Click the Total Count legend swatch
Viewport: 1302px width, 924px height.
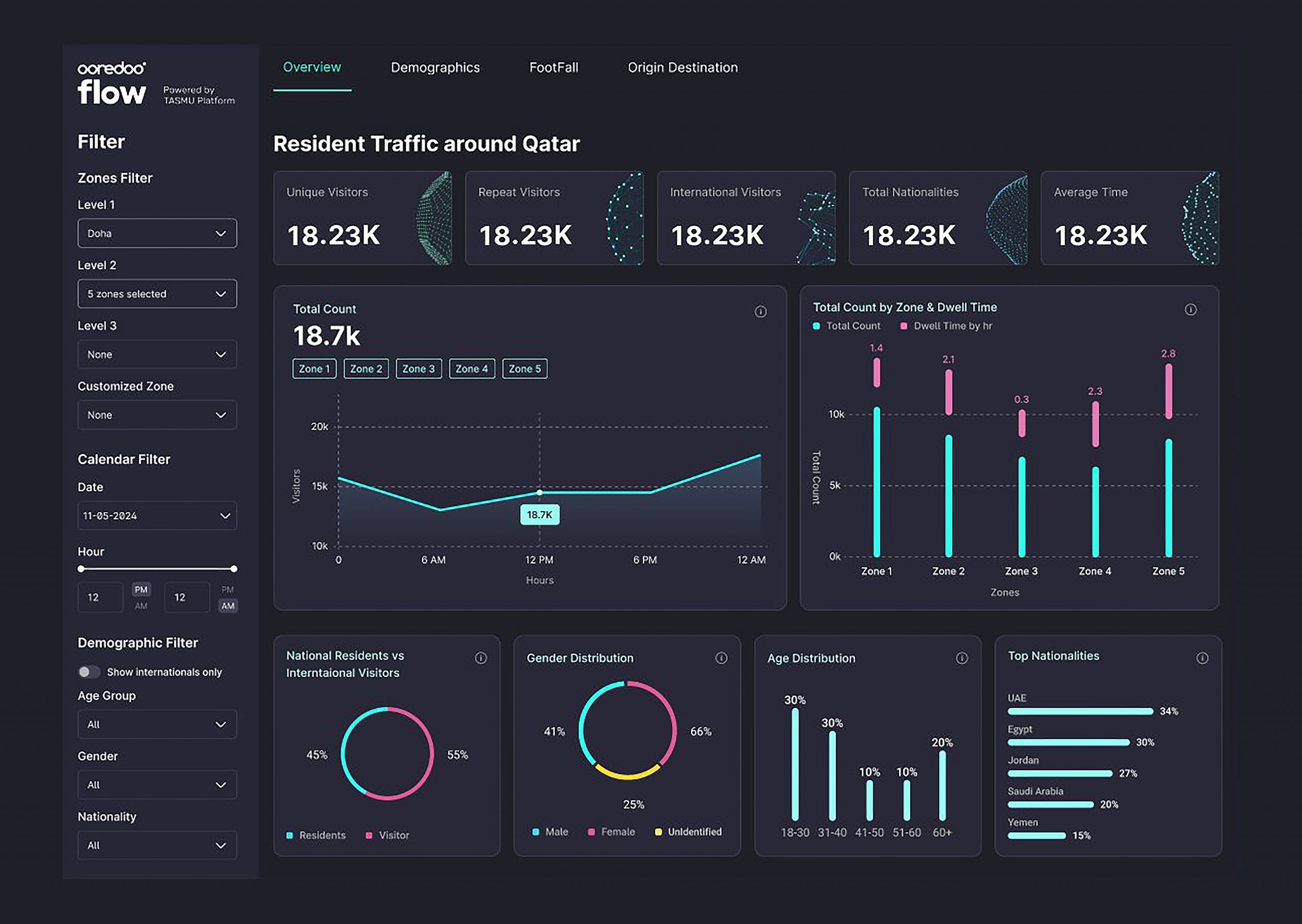(x=816, y=326)
